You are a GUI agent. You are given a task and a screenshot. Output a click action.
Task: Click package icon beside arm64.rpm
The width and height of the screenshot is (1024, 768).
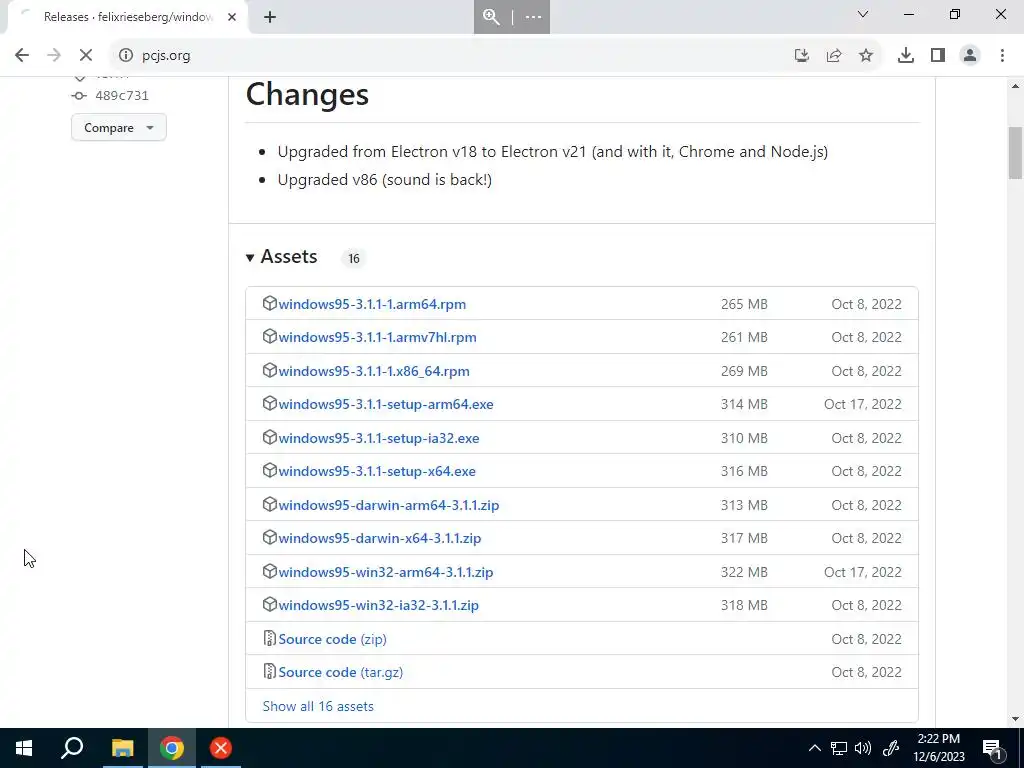[270, 303]
